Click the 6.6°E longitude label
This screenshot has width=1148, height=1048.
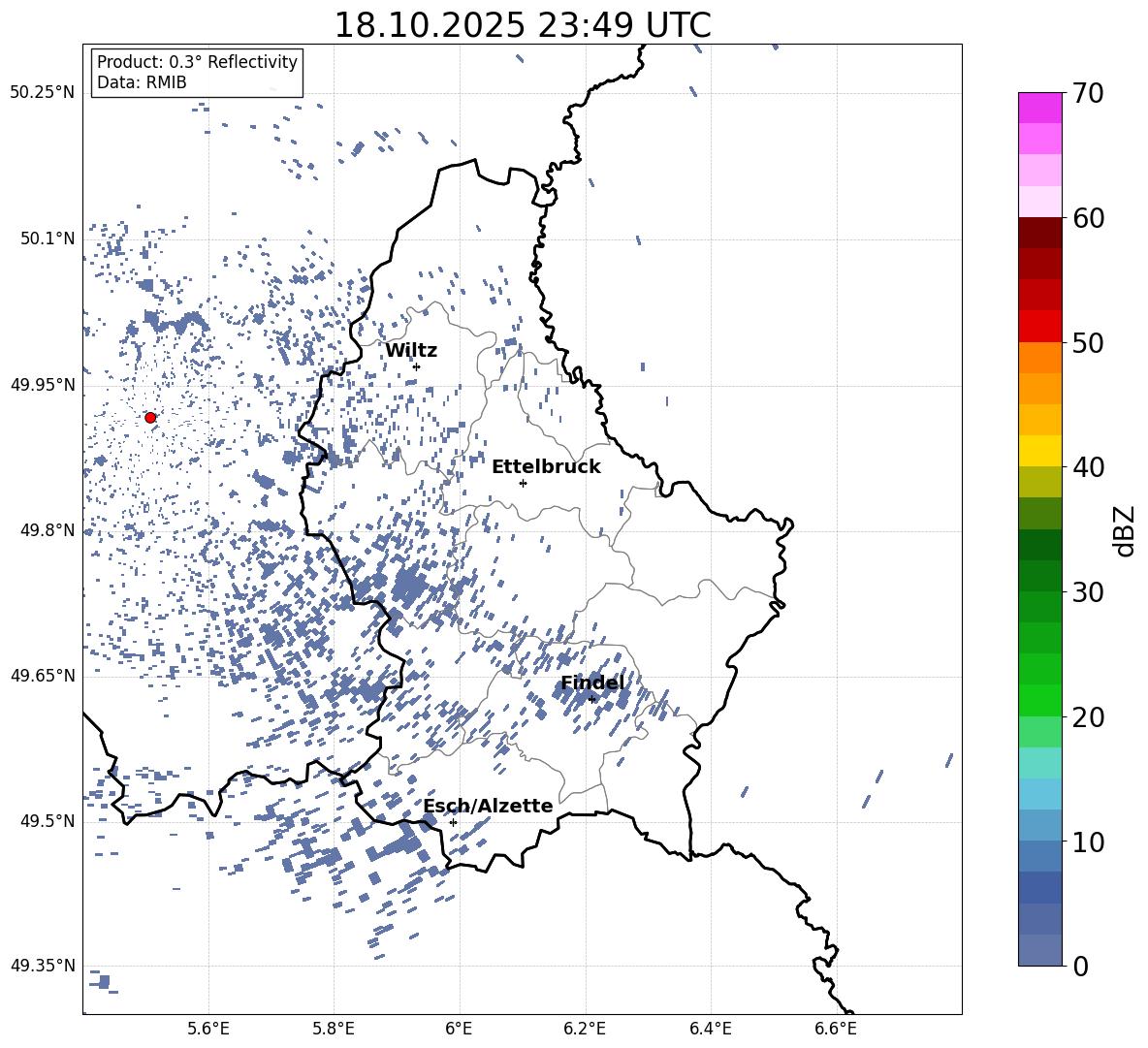pos(836,1029)
